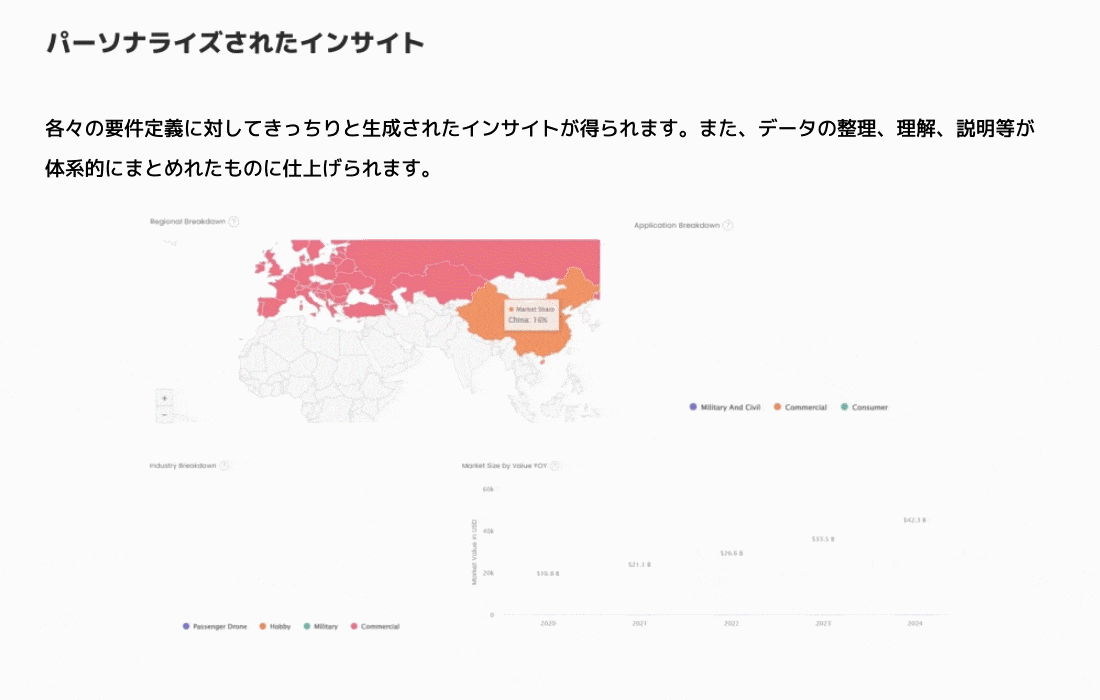This screenshot has height=700, width=1100.
Task: Toggle Commercial in the Industry Breakdown legend
Action: click(375, 627)
